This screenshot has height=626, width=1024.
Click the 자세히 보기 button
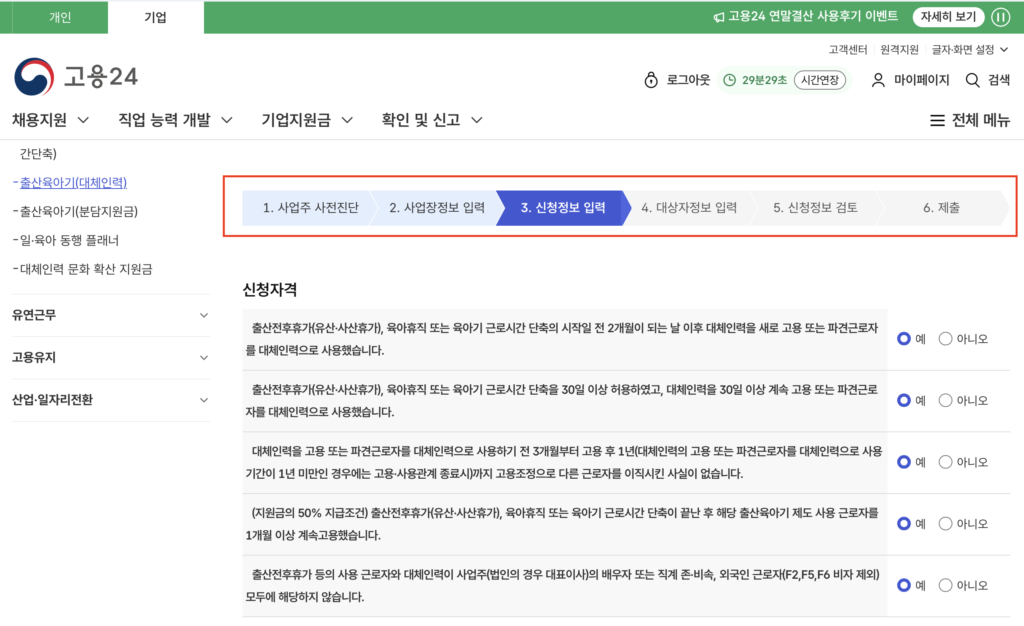[x=947, y=17]
